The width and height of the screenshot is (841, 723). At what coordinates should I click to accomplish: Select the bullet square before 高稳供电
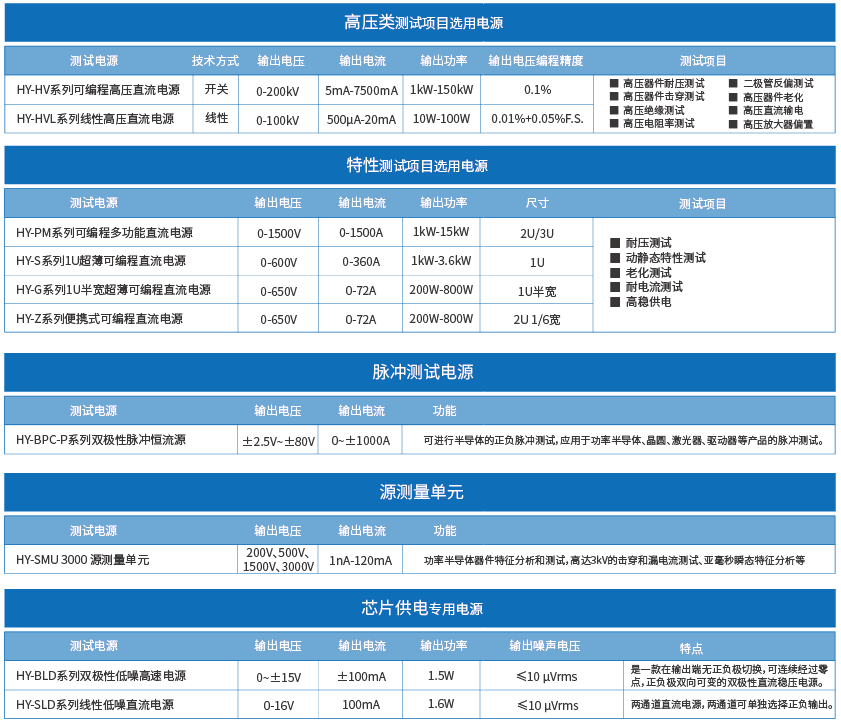pyautogui.click(x=615, y=302)
